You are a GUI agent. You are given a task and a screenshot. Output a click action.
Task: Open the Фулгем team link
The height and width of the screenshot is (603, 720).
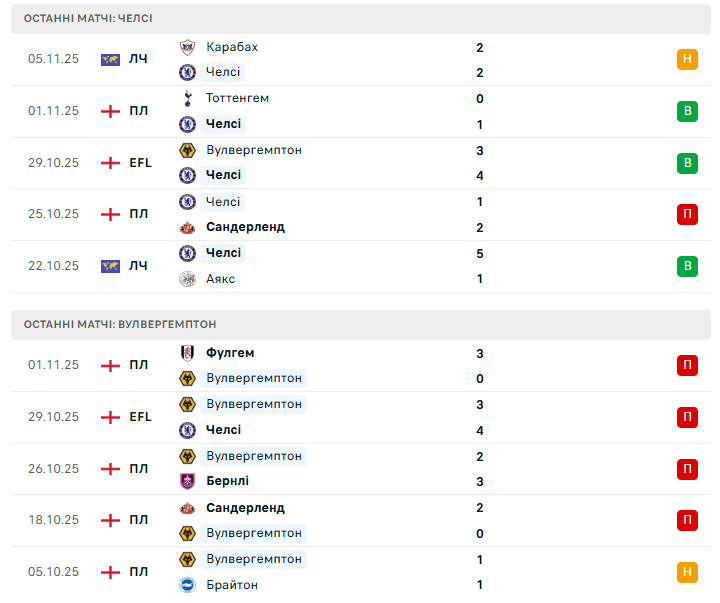[230, 353]
